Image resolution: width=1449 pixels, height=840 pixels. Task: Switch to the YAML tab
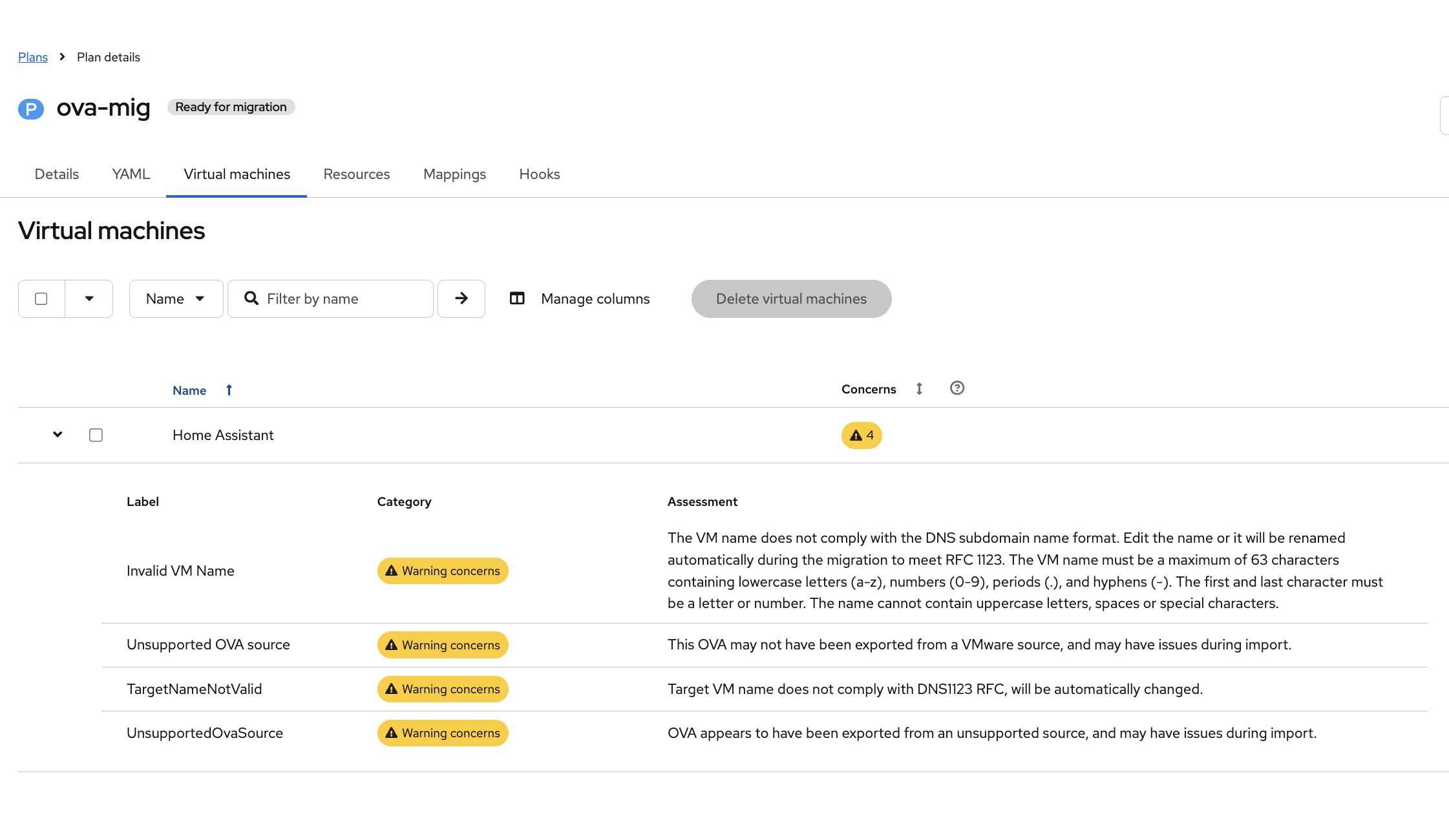point(131,174)
